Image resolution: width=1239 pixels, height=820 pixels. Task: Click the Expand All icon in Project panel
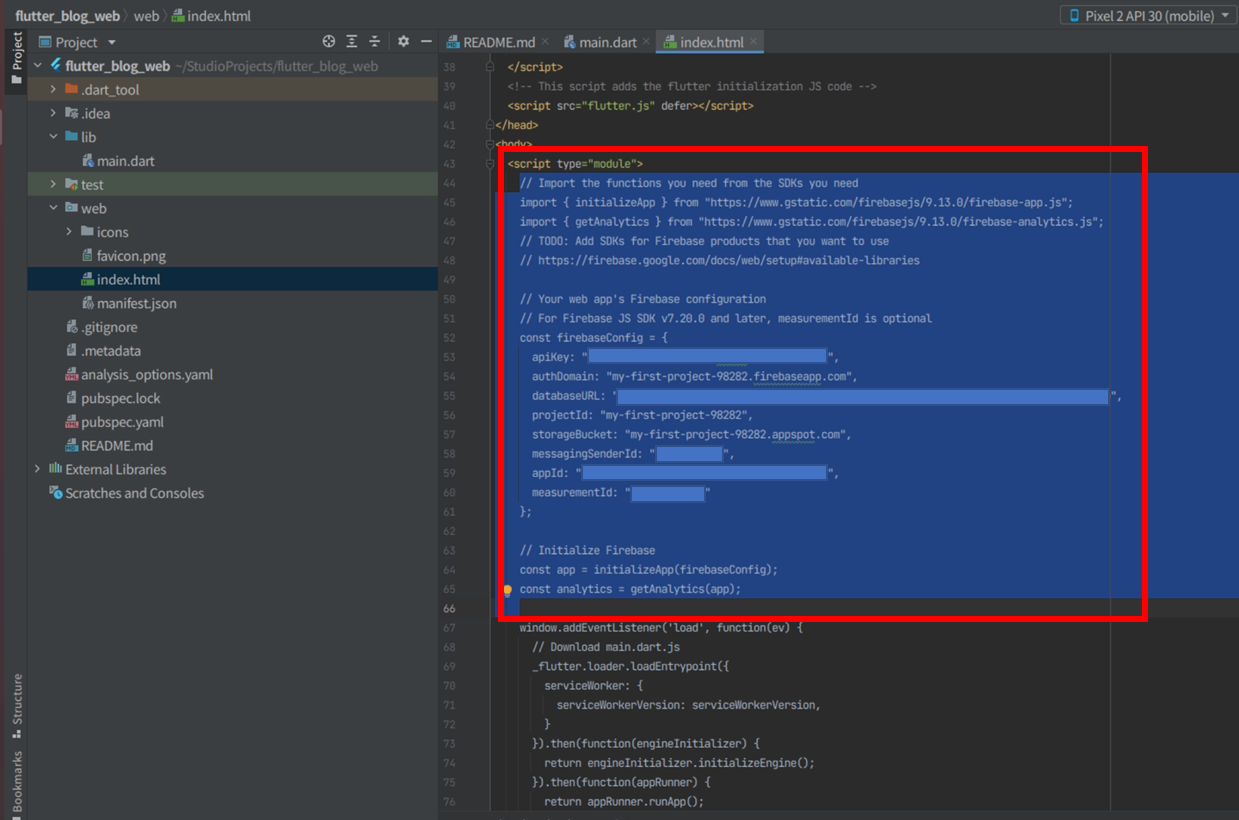[x=352, y=42]
